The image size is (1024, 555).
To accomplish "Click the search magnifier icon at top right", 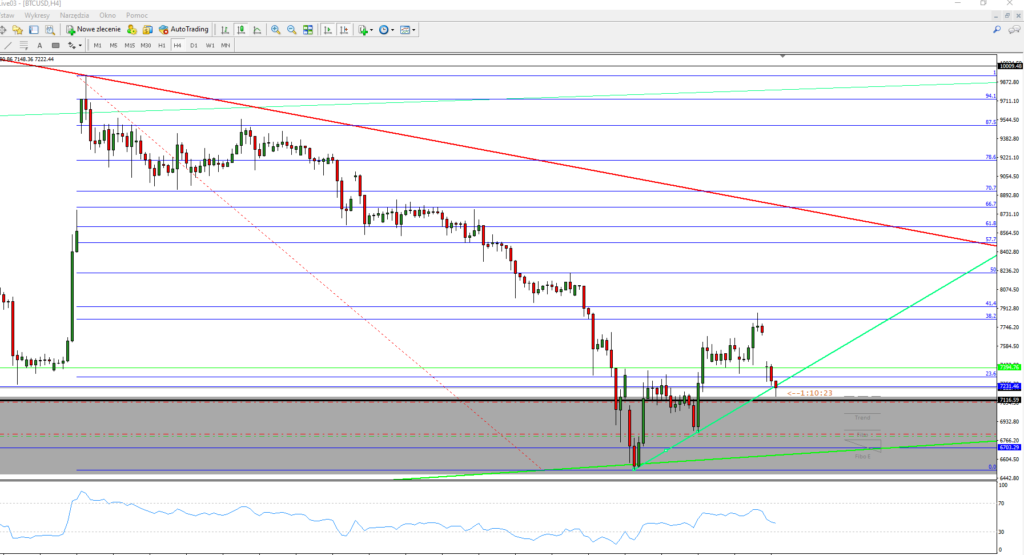I will tap(997, 29).
